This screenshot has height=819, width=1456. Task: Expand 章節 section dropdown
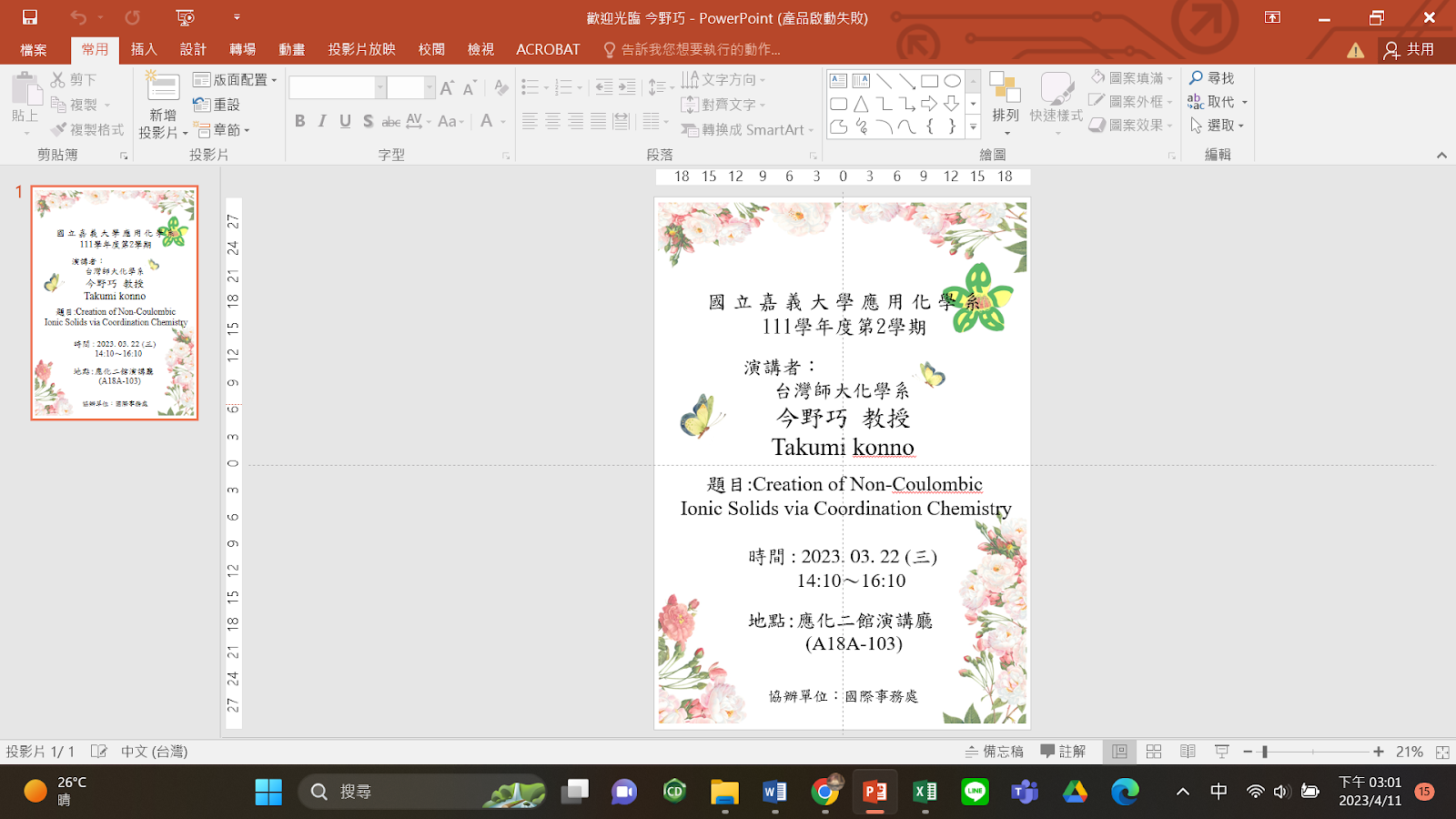[x=221, y=130]
